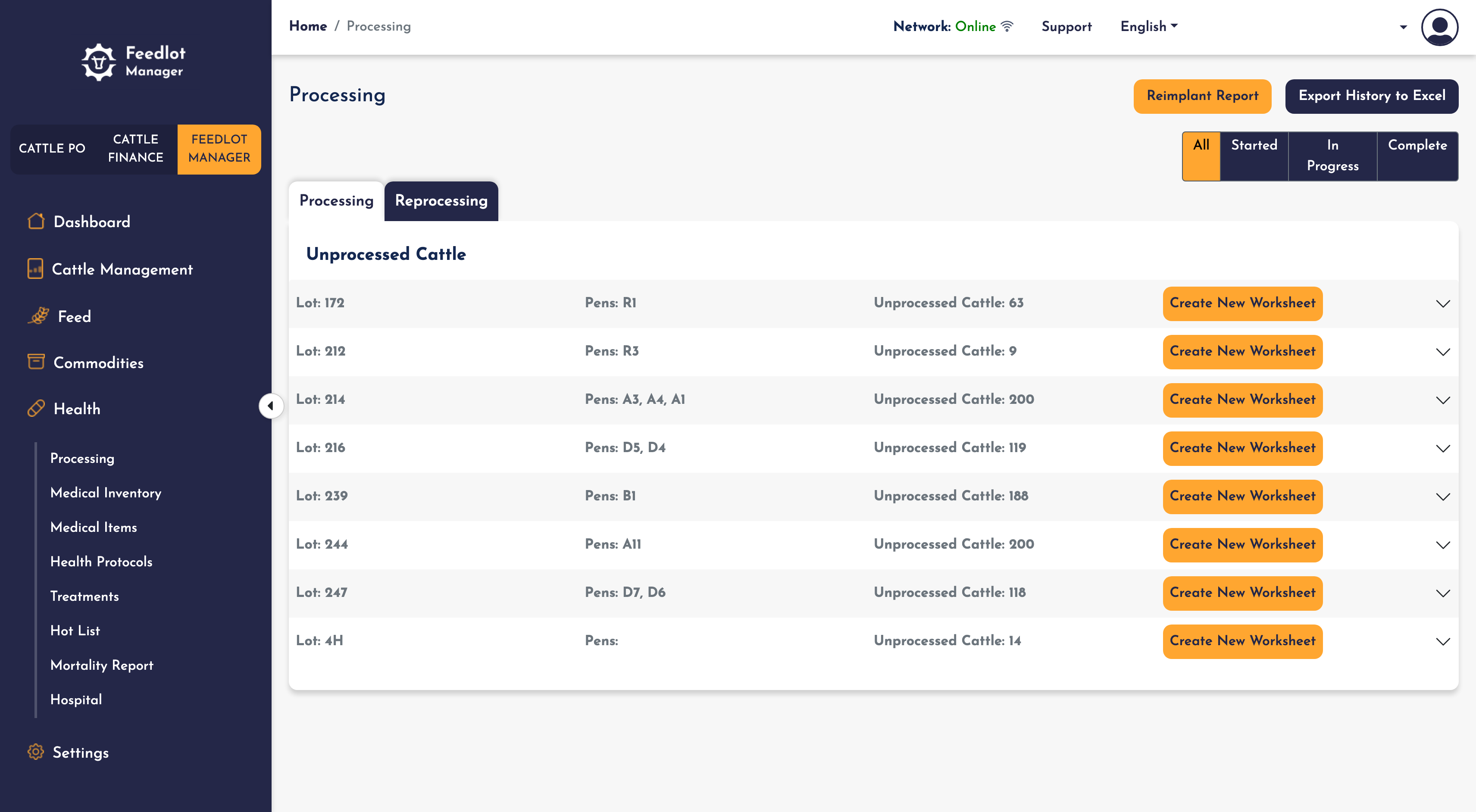Click the Cattle Management sidebar icon
The height and width of the screenshot is (812, 1476).
[35, 269]
